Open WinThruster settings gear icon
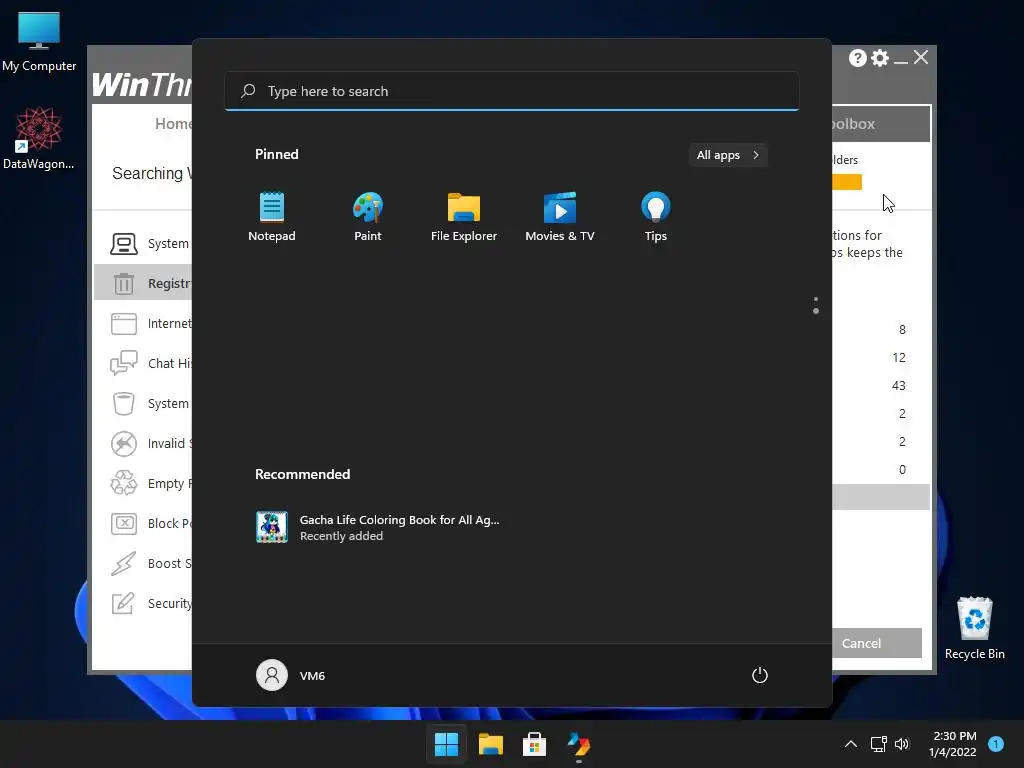Viewport: 1024px width, 768px height. 880,58
